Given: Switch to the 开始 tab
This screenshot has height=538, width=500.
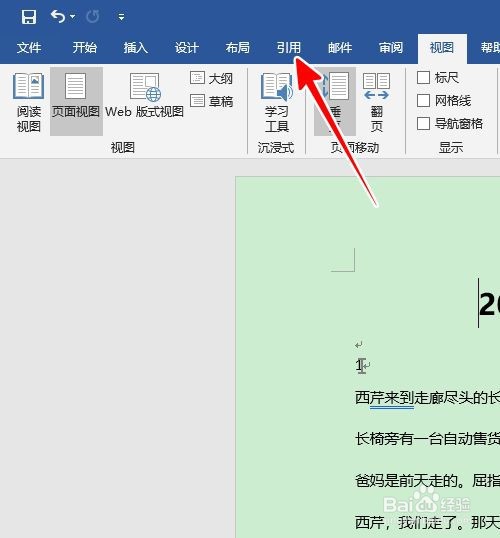Looking at the screenshot, I should (85, 48).
